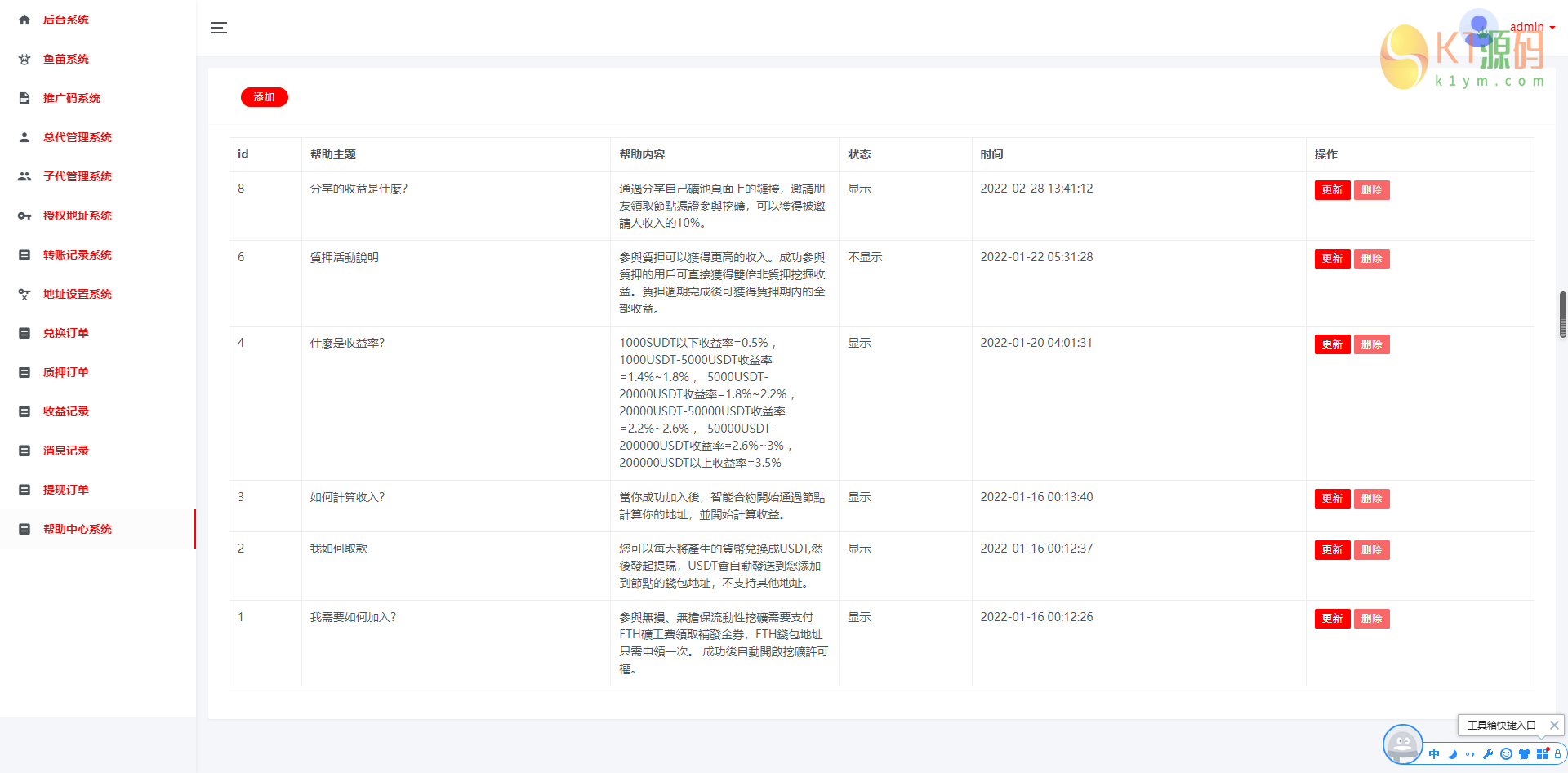Open 鱼苗系统 in the sidebar

point(66,59)
